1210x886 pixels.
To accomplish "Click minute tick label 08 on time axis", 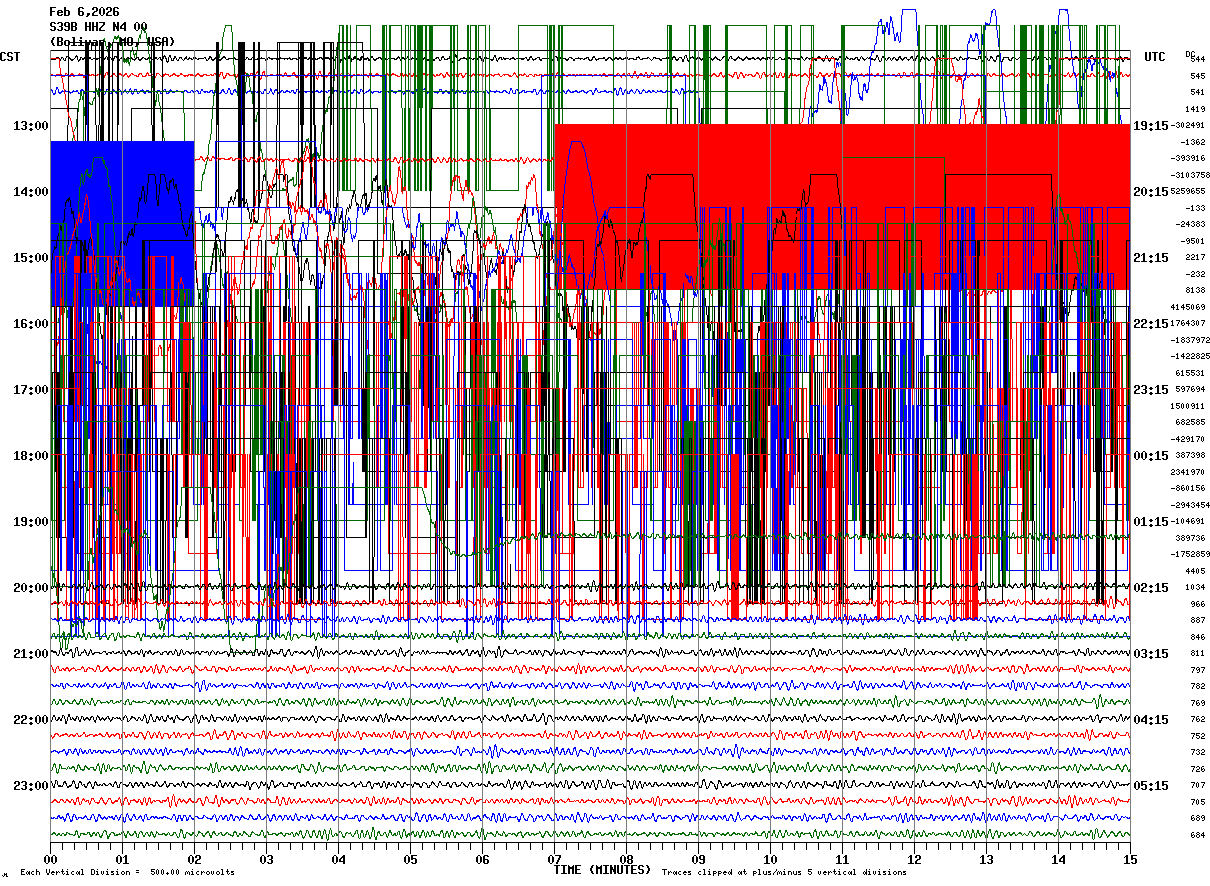I will (626, 859).
